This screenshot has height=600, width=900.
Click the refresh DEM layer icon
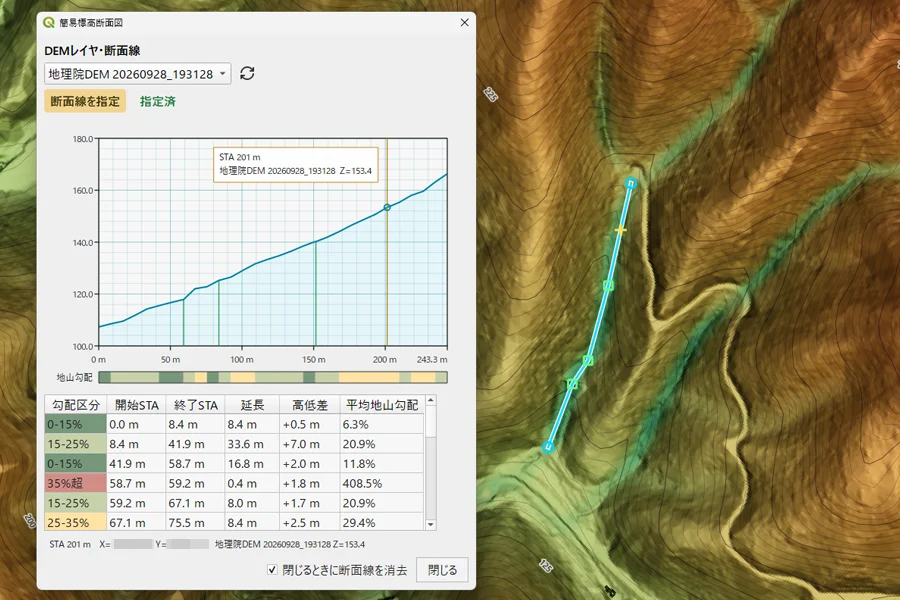(247, 73)
